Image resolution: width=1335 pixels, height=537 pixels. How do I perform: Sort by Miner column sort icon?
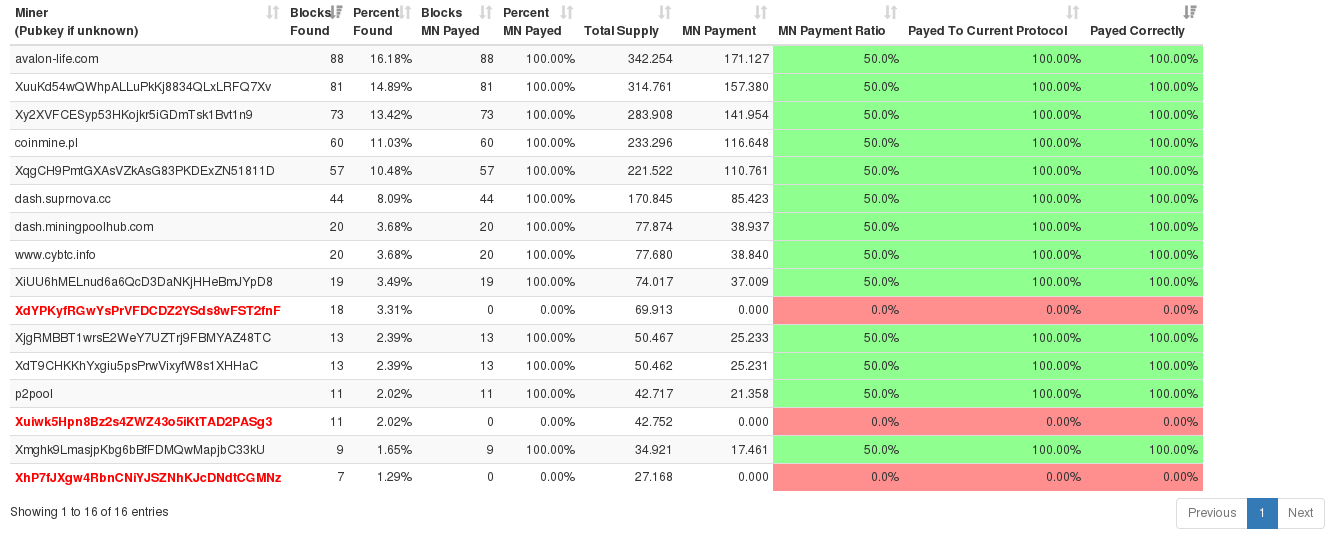273,12
